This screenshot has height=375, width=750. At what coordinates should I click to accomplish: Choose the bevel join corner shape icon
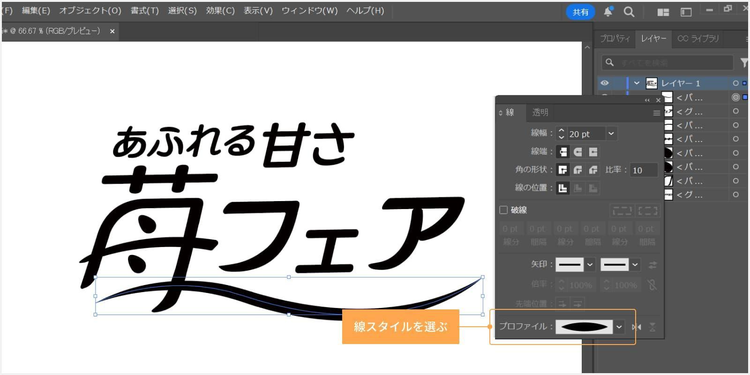click(x=593, y=170)
